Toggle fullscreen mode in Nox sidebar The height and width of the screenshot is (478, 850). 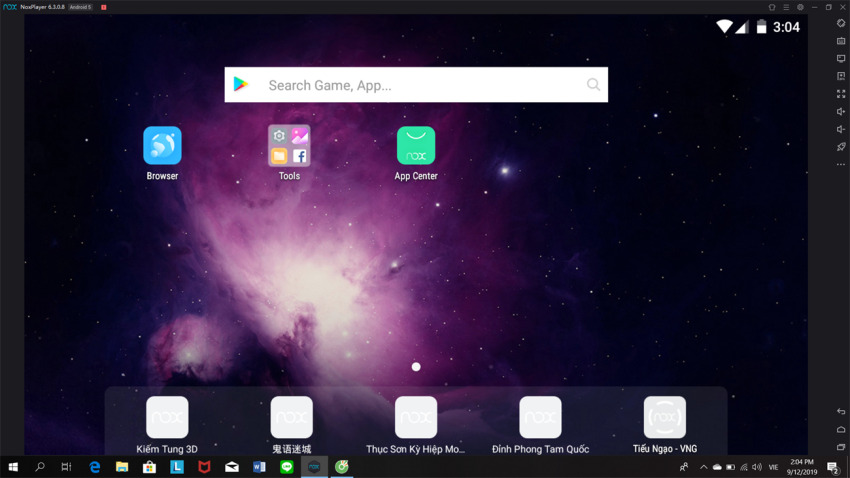pyautogui.click(x=841, y=94)
